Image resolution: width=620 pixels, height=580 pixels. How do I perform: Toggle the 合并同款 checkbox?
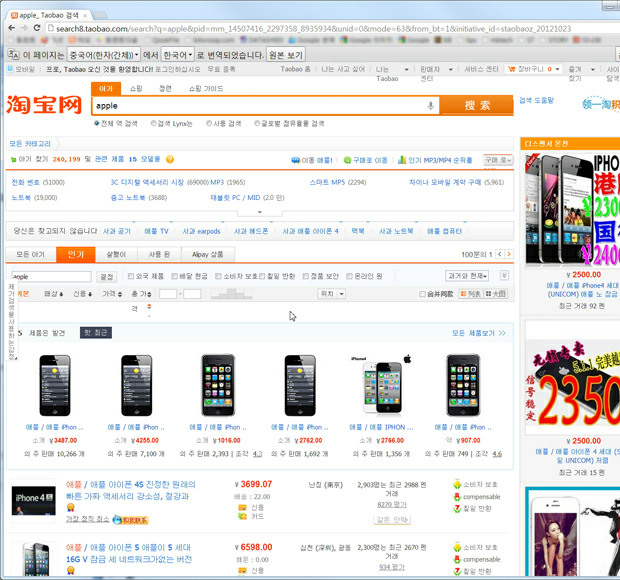[x=422, y=294]
